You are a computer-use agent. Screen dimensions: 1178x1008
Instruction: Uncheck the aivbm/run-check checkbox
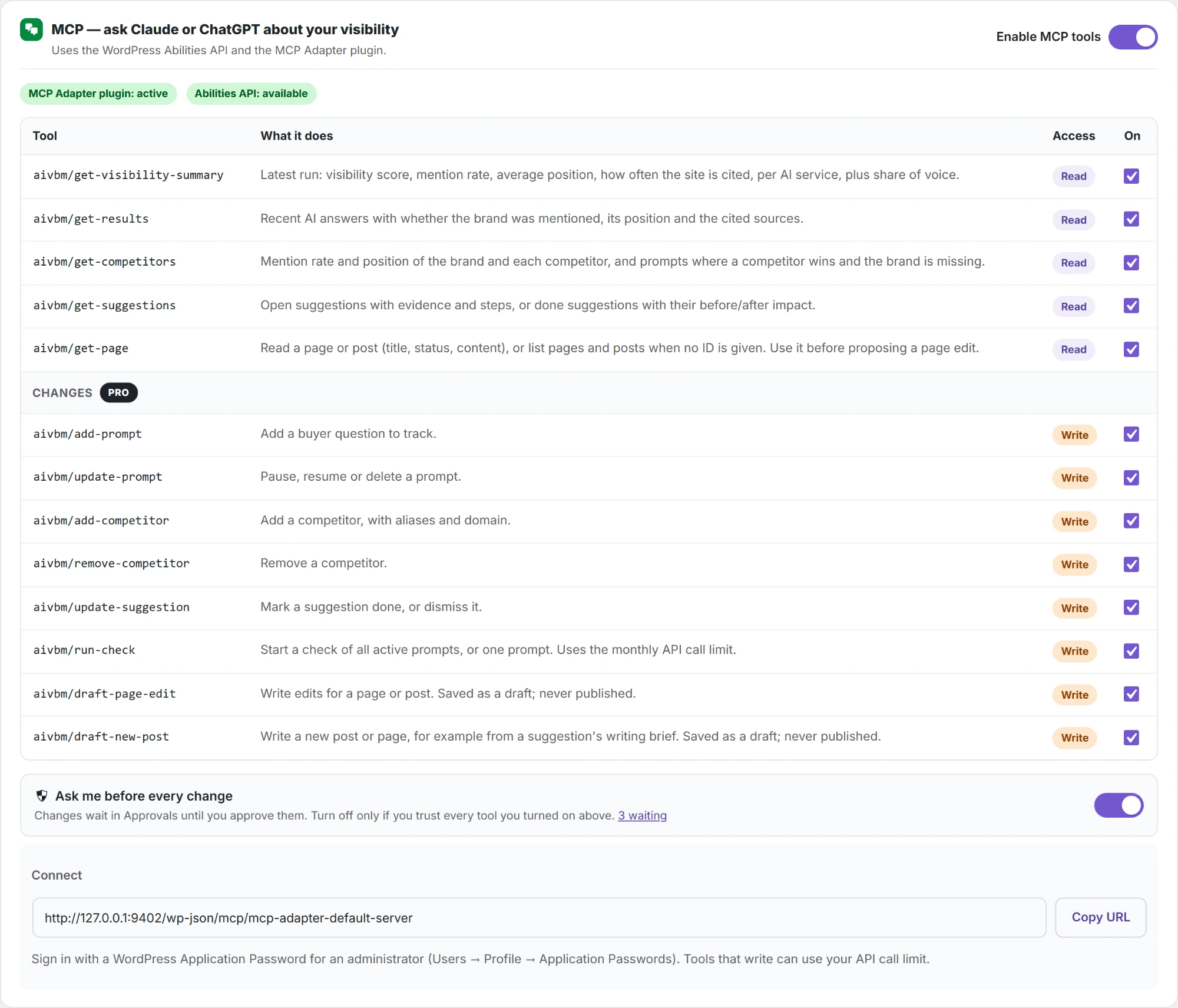1131,651
